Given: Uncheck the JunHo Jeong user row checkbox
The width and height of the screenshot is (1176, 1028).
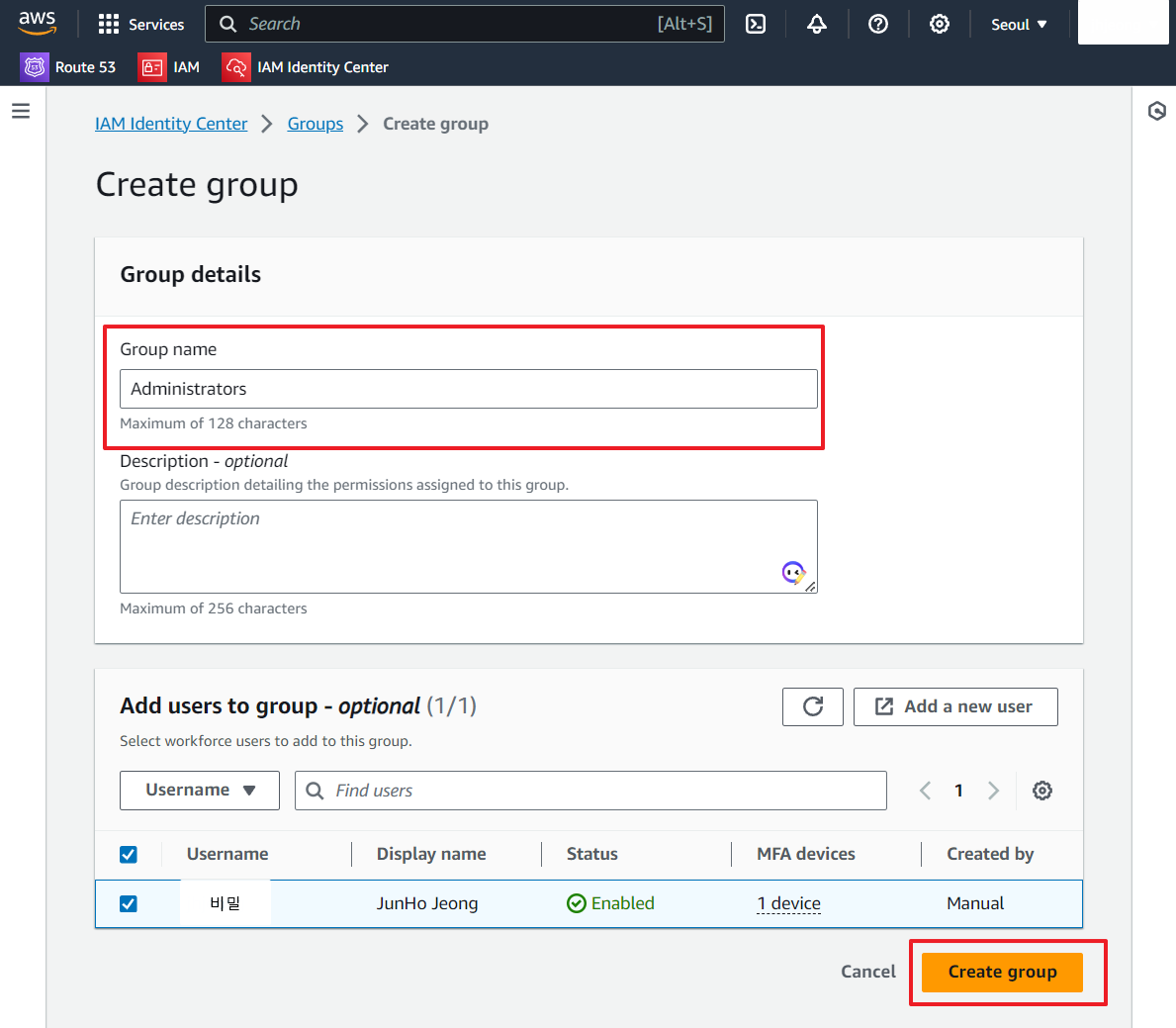Looking at the screenshot, I should (129, 904).
